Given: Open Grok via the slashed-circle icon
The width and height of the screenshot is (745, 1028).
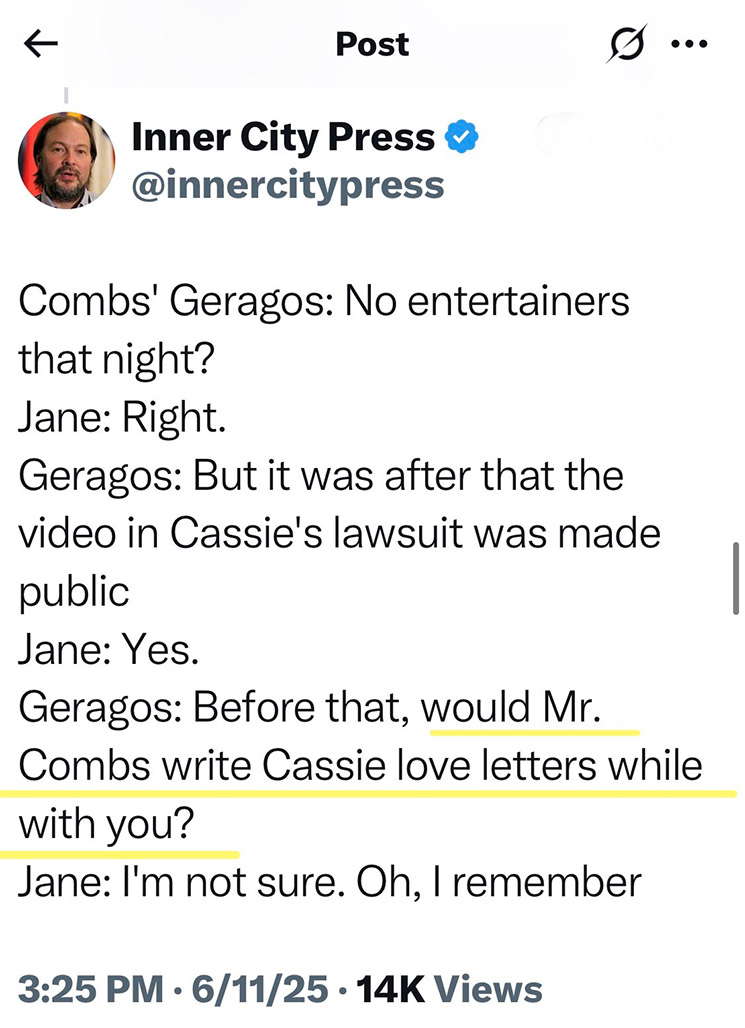Looking at the screenshot, I should point(627,45).
